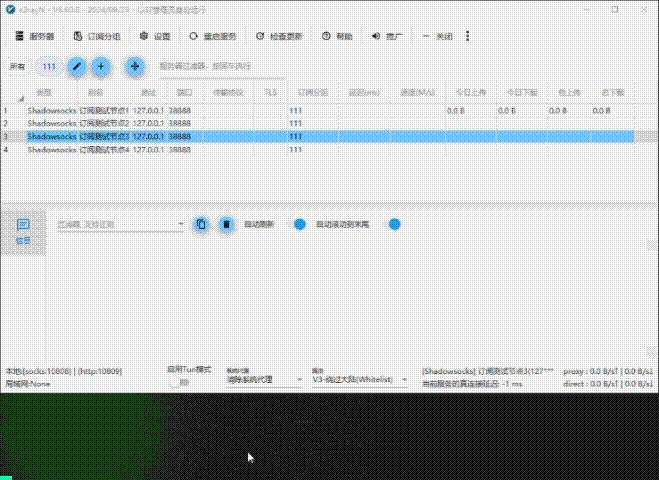
Task: Click the settings gear icon
Action: click(x=144, y=36)
